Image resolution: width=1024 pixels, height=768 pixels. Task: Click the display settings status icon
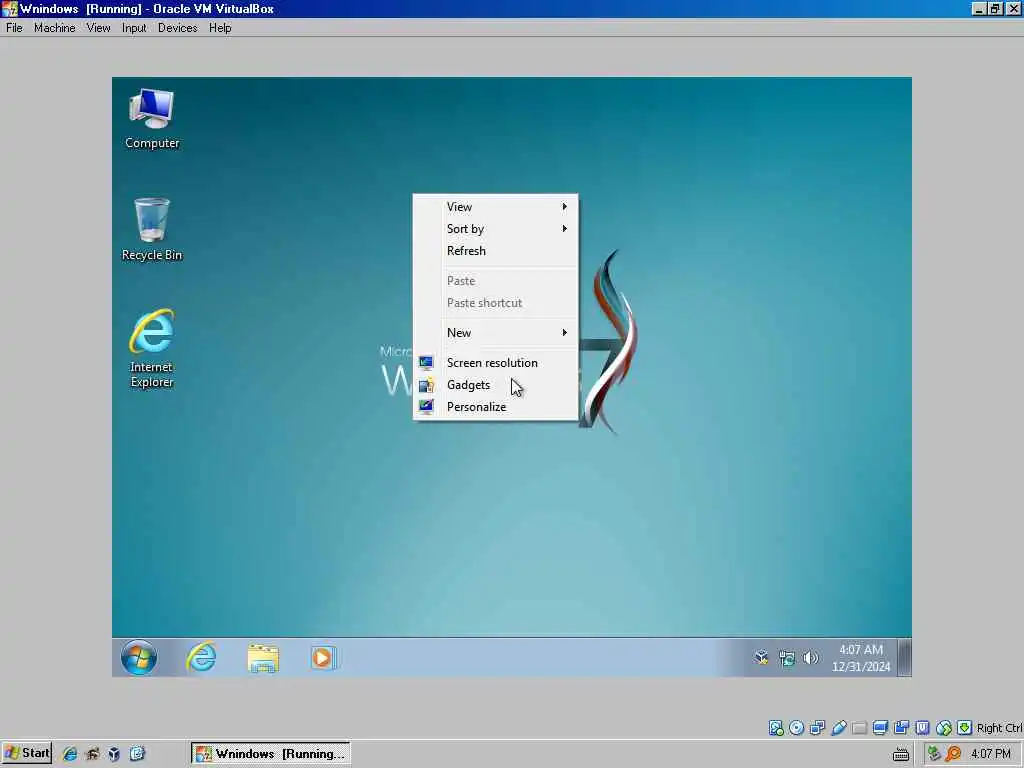point(880,728)
